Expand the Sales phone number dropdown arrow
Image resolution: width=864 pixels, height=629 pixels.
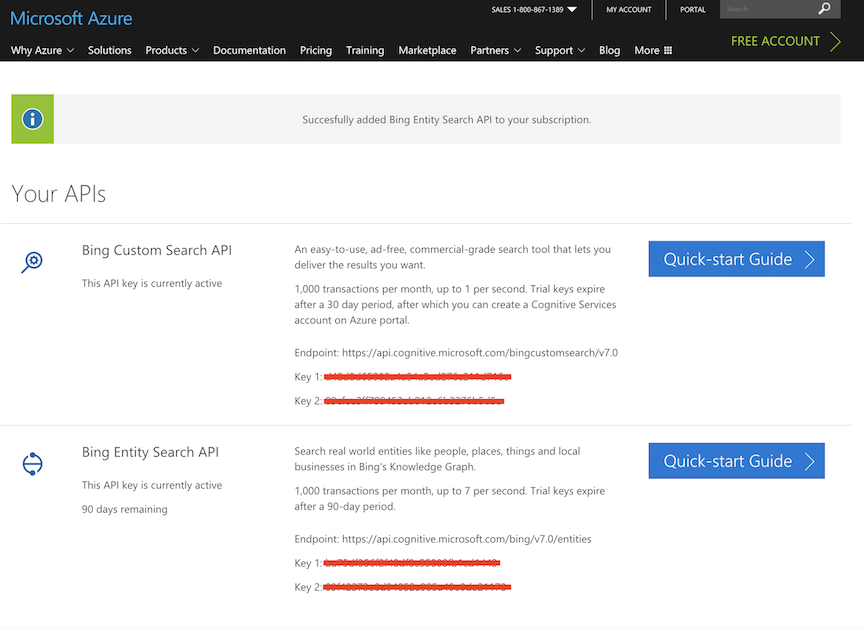point(572,9)
